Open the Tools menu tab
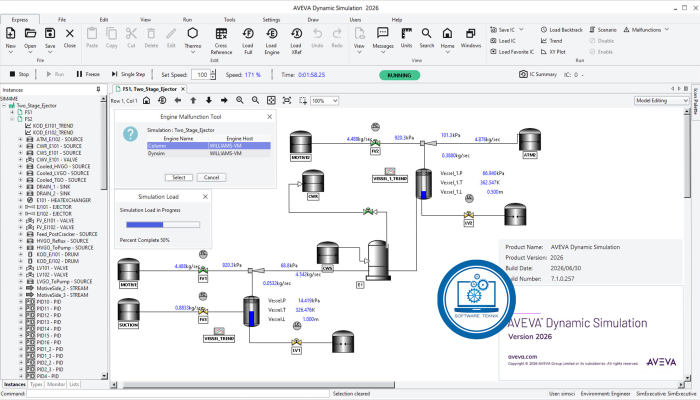Image resolution: width=700 pixels, height=400 pixels. coord(229,20)
